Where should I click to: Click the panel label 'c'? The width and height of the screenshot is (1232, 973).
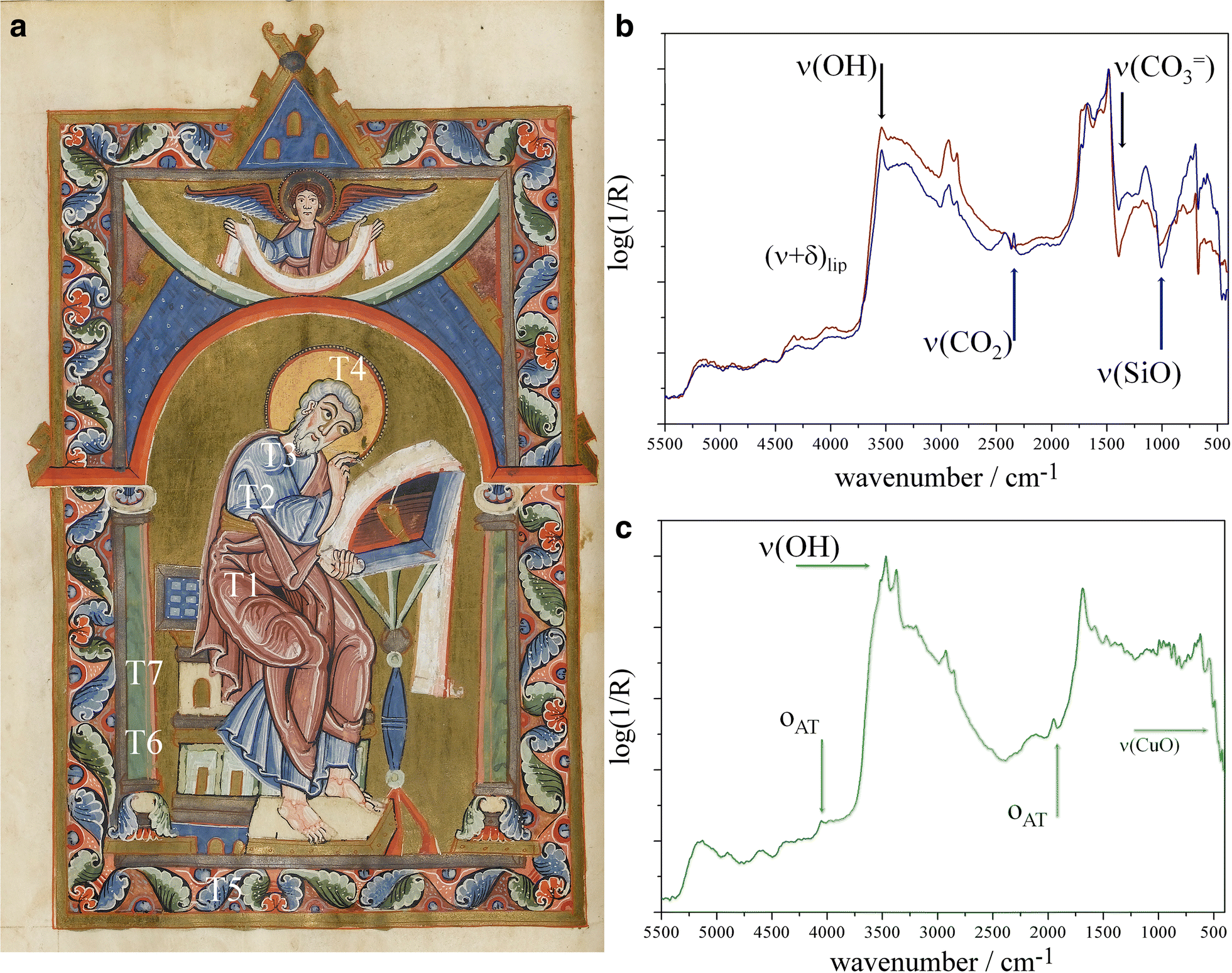[x=623, y=529]
